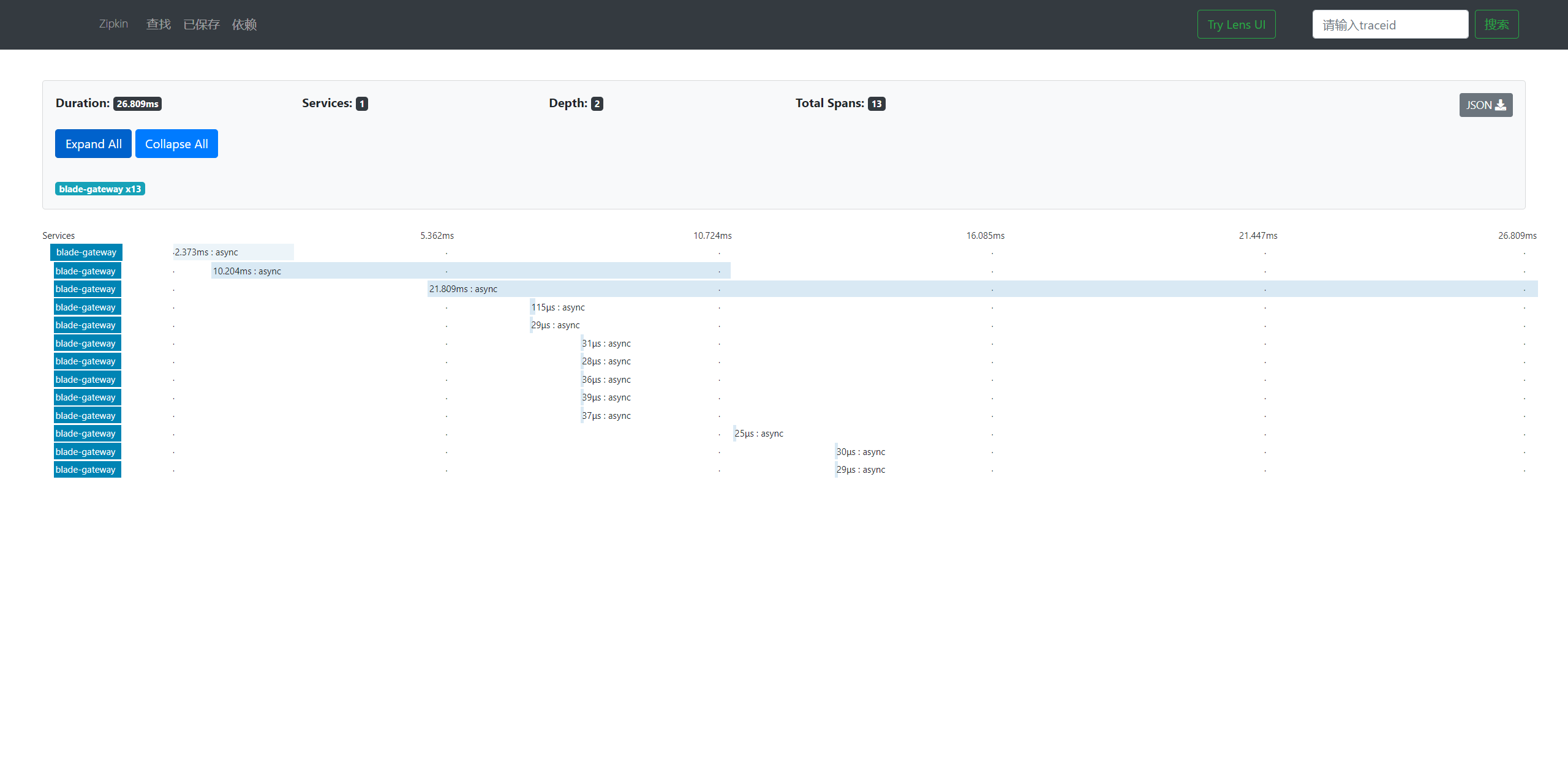Open the 查找 menu item
Image resolution: width=1568 pixels, height=771 pixels.
pos(158,24)
